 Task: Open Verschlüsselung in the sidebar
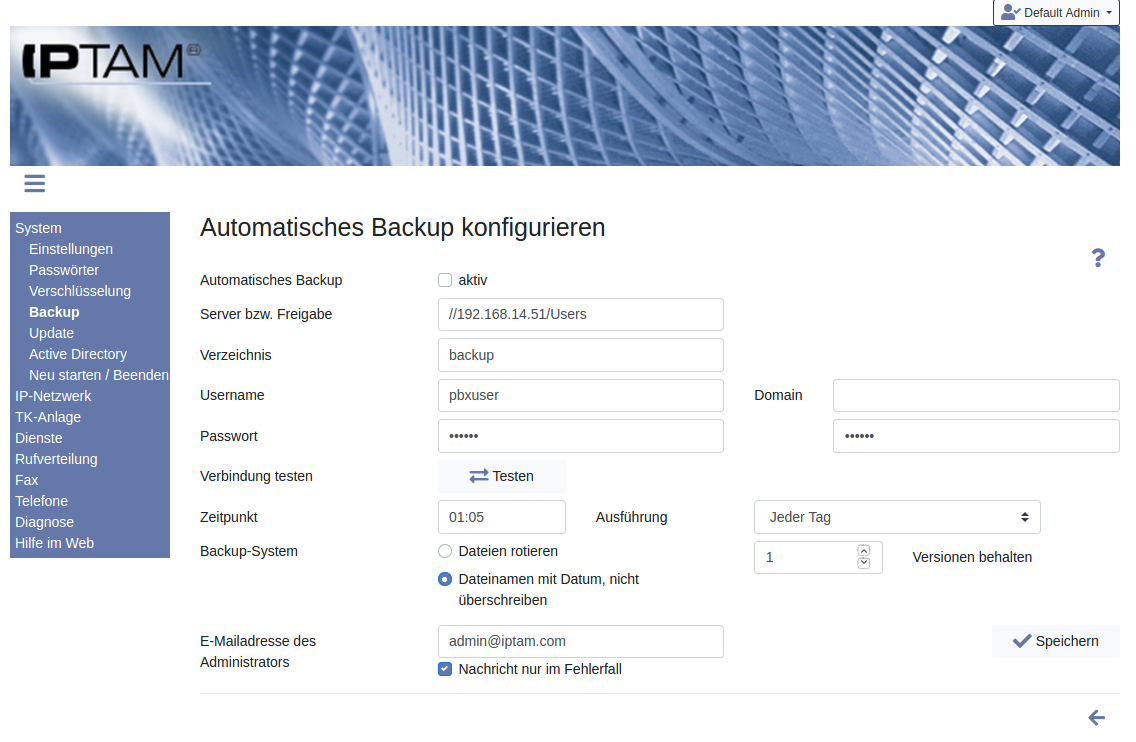pos(80,291)
